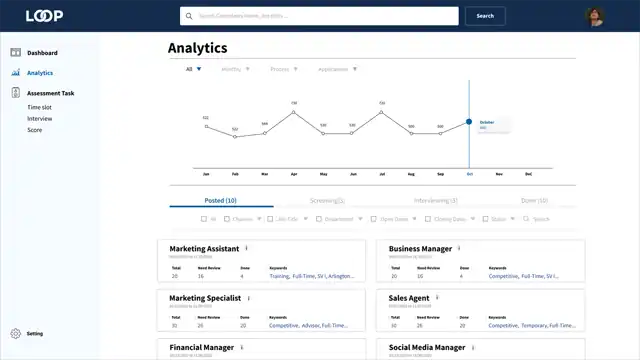Open the Channel filter dropdown arrow
The height and width of the screenshot is (360, 640).
pos(259,219)
